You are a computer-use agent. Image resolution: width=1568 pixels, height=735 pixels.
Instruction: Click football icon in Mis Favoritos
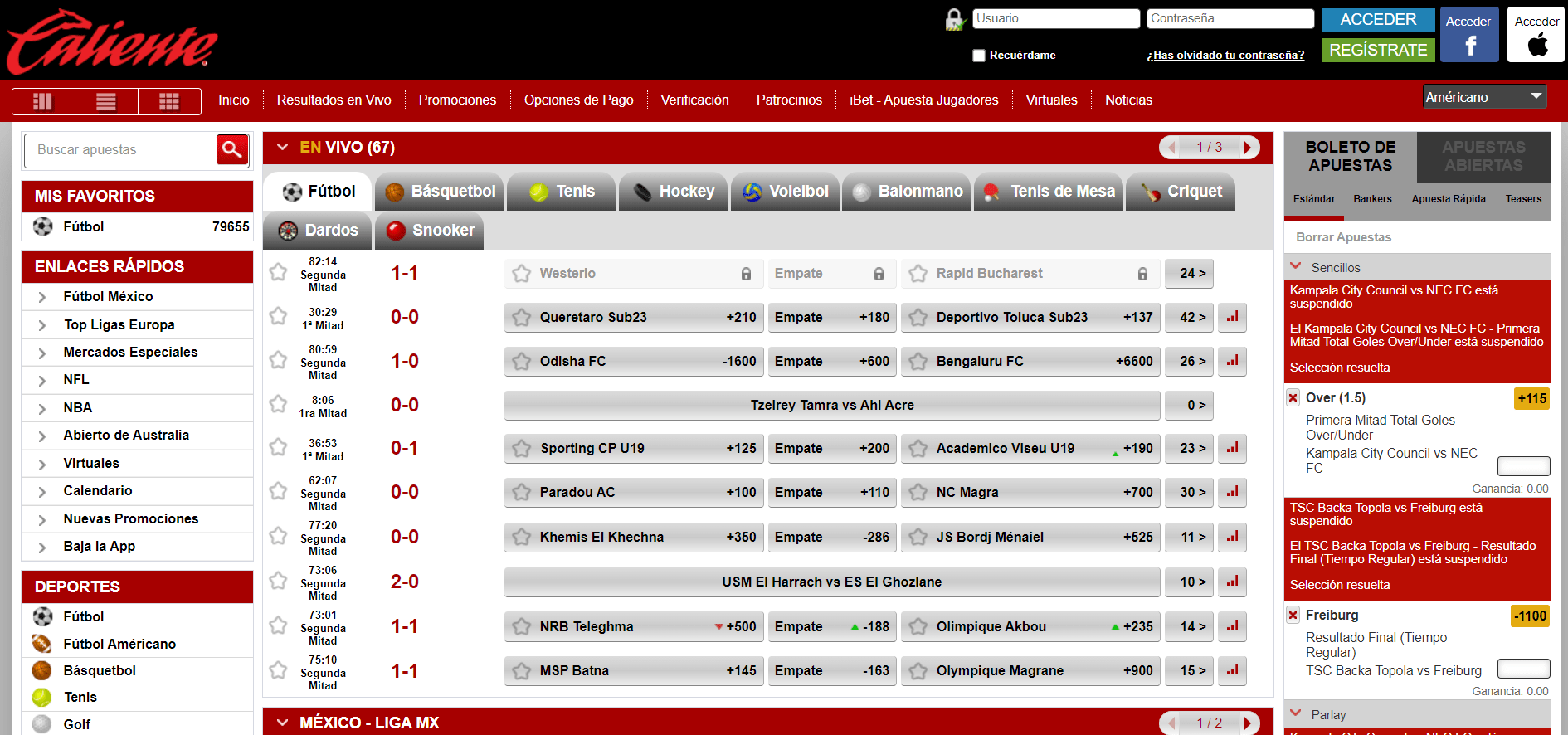coord(42,226)
